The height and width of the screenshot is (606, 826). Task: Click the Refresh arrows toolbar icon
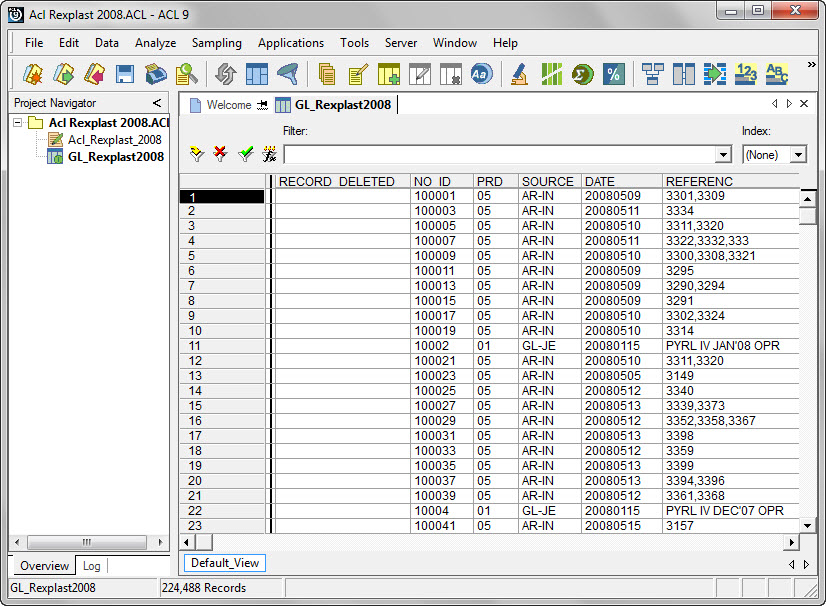[226, 74]
